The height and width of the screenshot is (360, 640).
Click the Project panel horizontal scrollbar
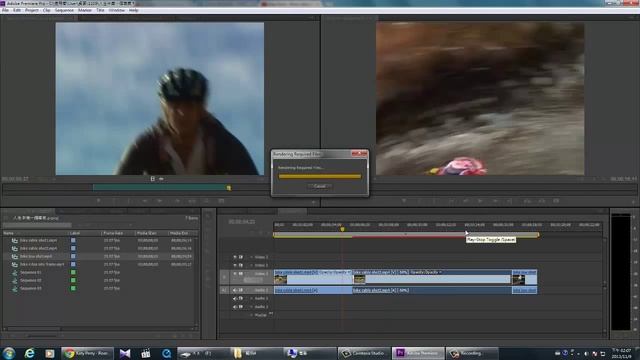[x=34, y=328]
